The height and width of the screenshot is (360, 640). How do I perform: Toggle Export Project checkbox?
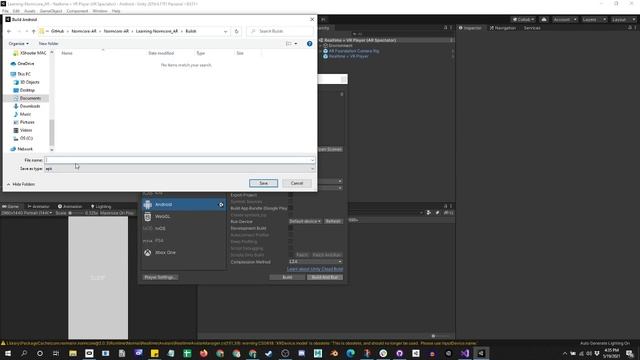coord(291,195)
